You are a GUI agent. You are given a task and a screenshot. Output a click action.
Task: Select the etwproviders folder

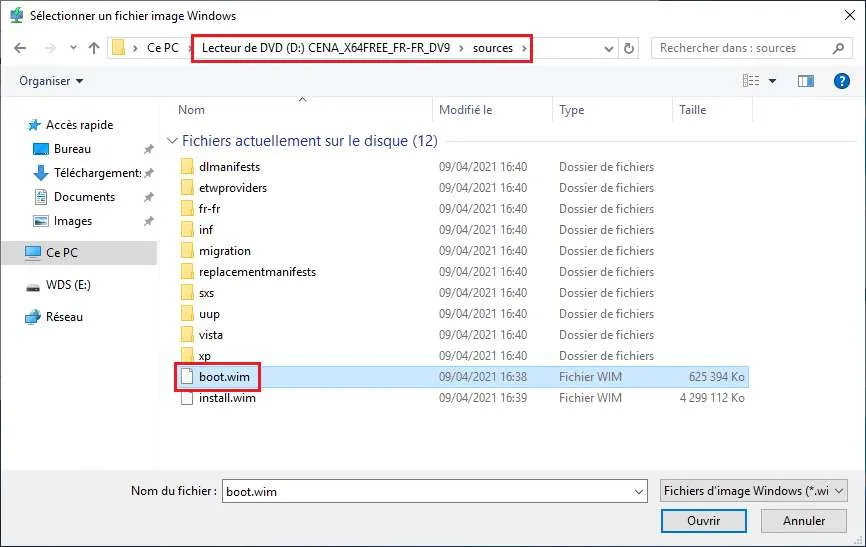233,188
